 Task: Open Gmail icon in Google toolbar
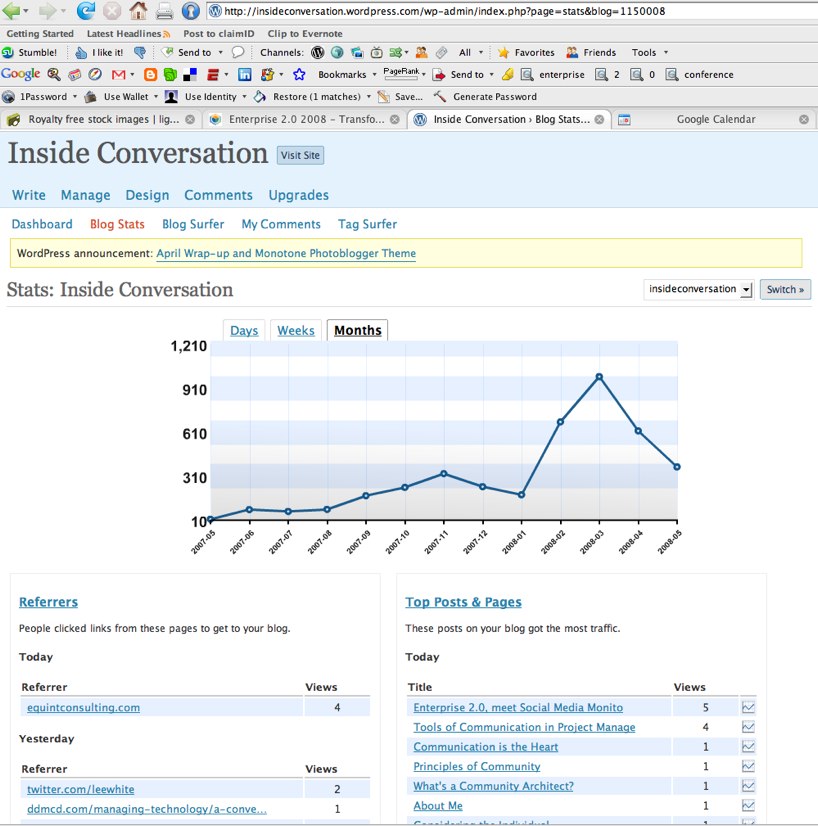pyautogui.click(x=119, y=75)
